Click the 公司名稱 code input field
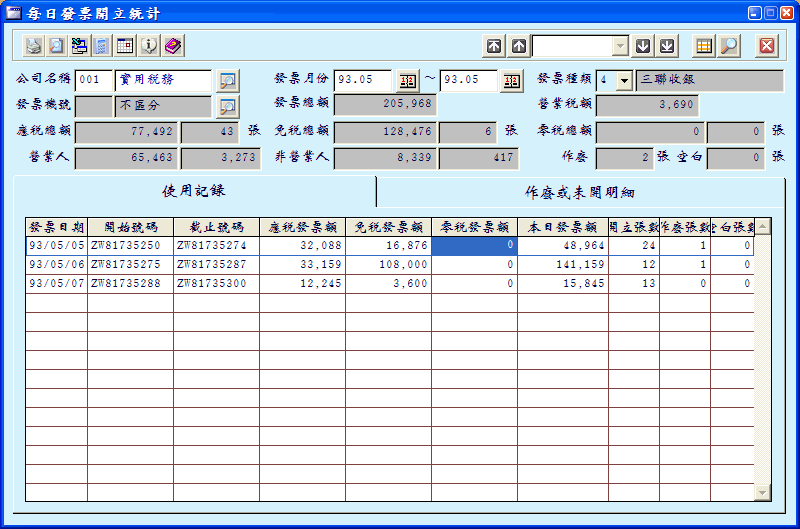The height and width of the screenshot is (529, 800). [94, 80]
